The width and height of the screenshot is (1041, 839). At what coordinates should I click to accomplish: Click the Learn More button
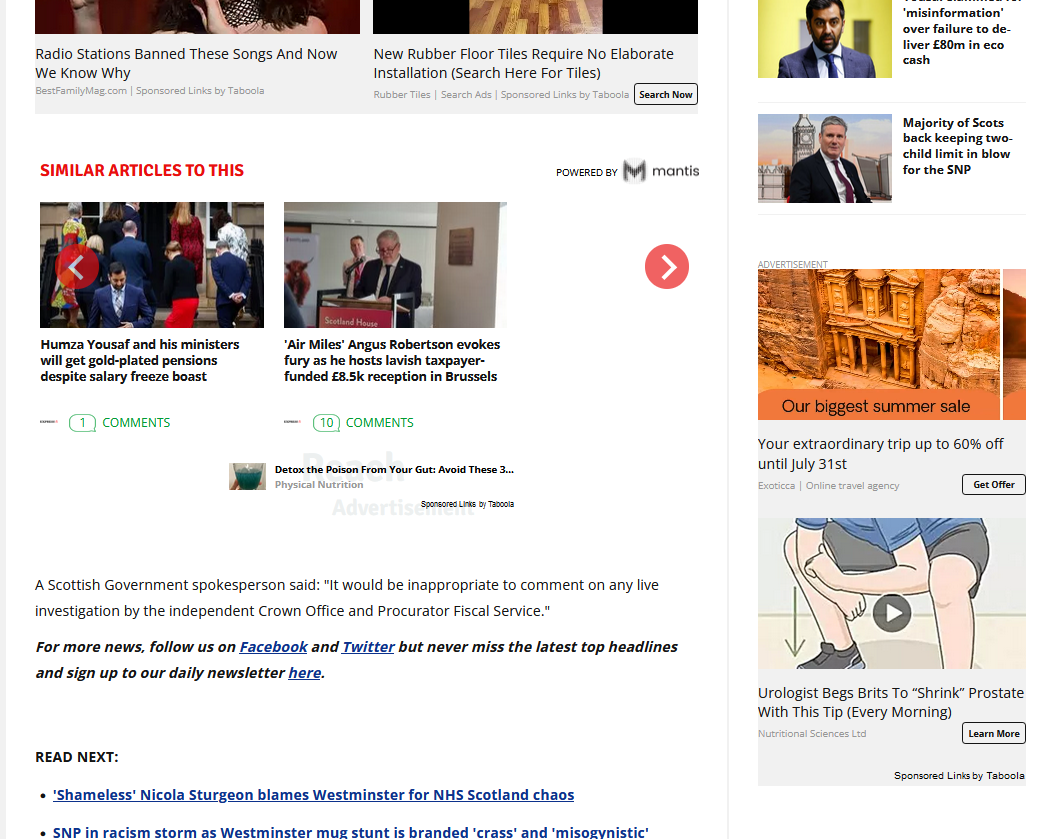pos(994,733)
